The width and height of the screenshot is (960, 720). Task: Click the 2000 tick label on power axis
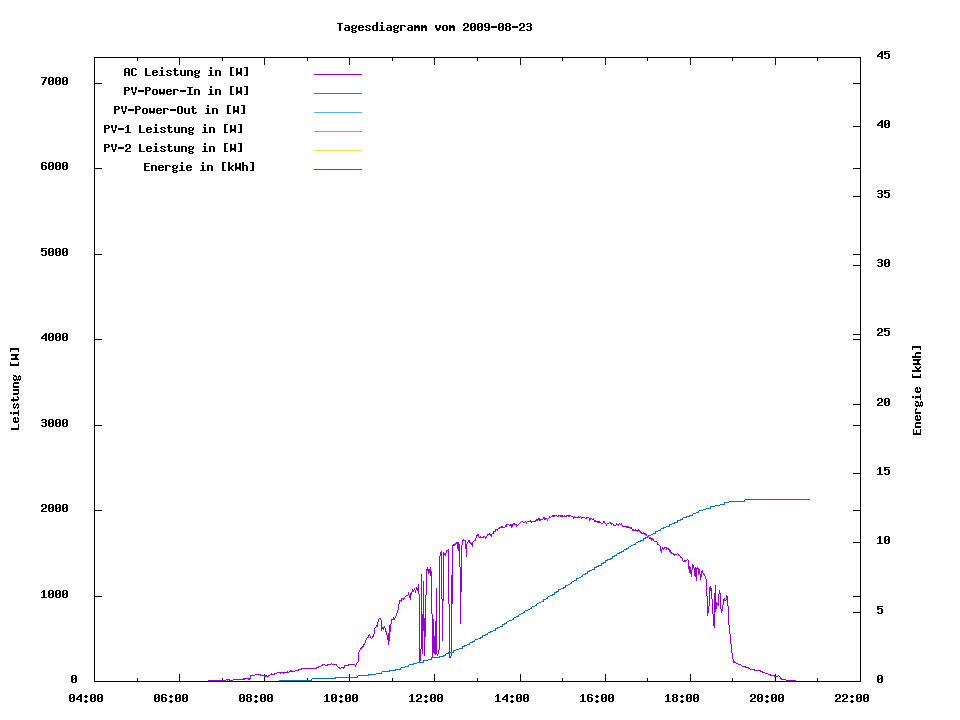click(54, 510)
